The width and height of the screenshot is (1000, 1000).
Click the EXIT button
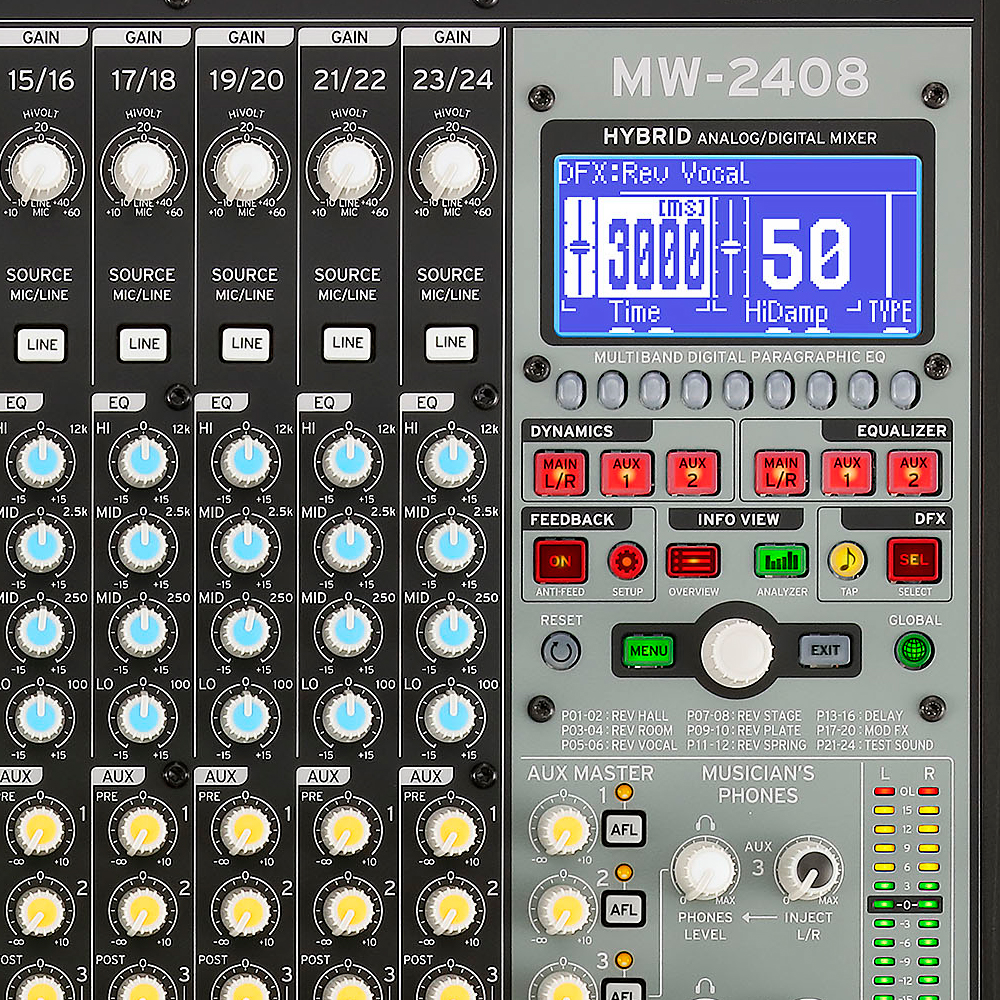(825, 650)
